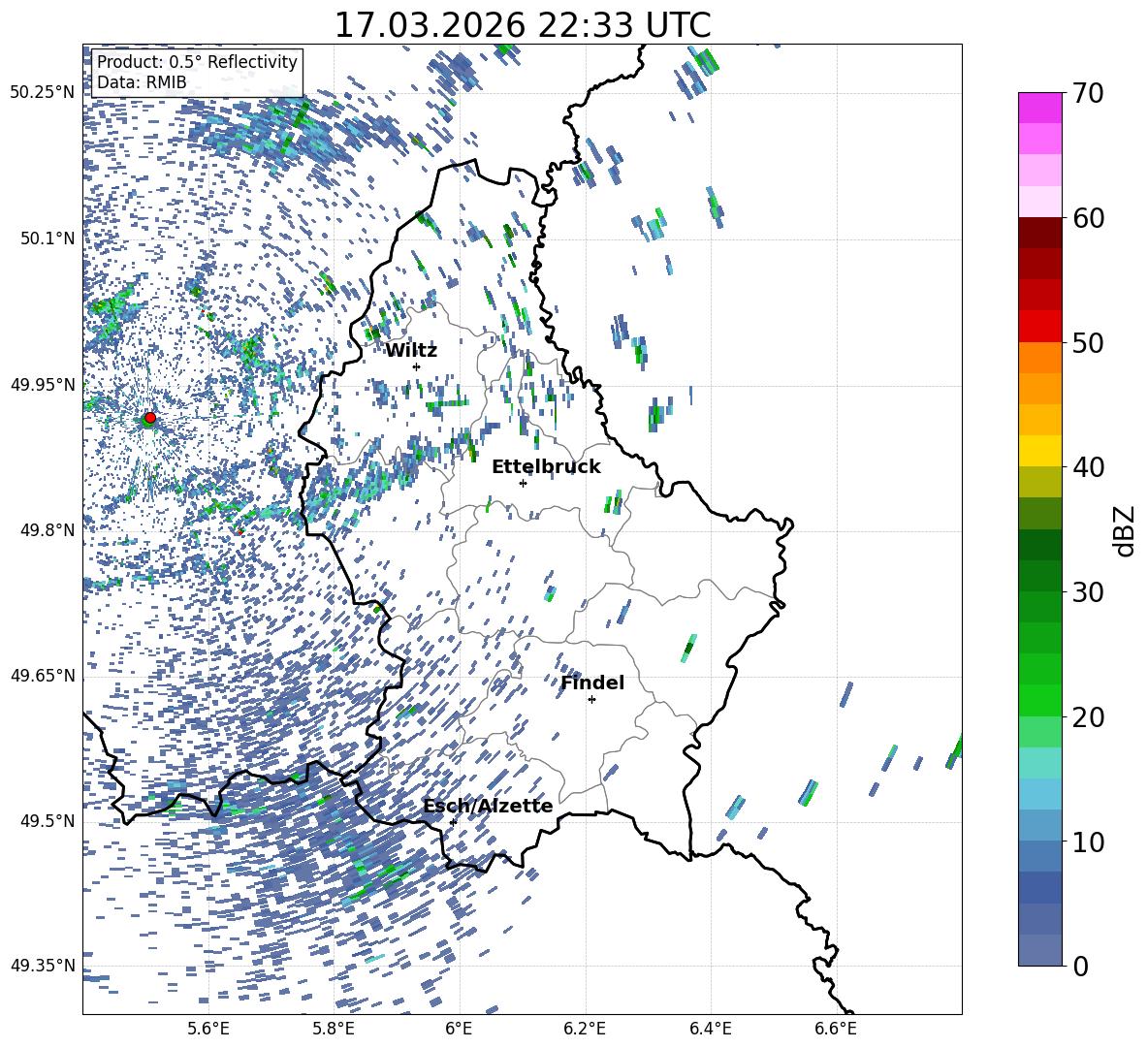
Task: Click the colorbar tick value 50
Action: coord(1088,343)
